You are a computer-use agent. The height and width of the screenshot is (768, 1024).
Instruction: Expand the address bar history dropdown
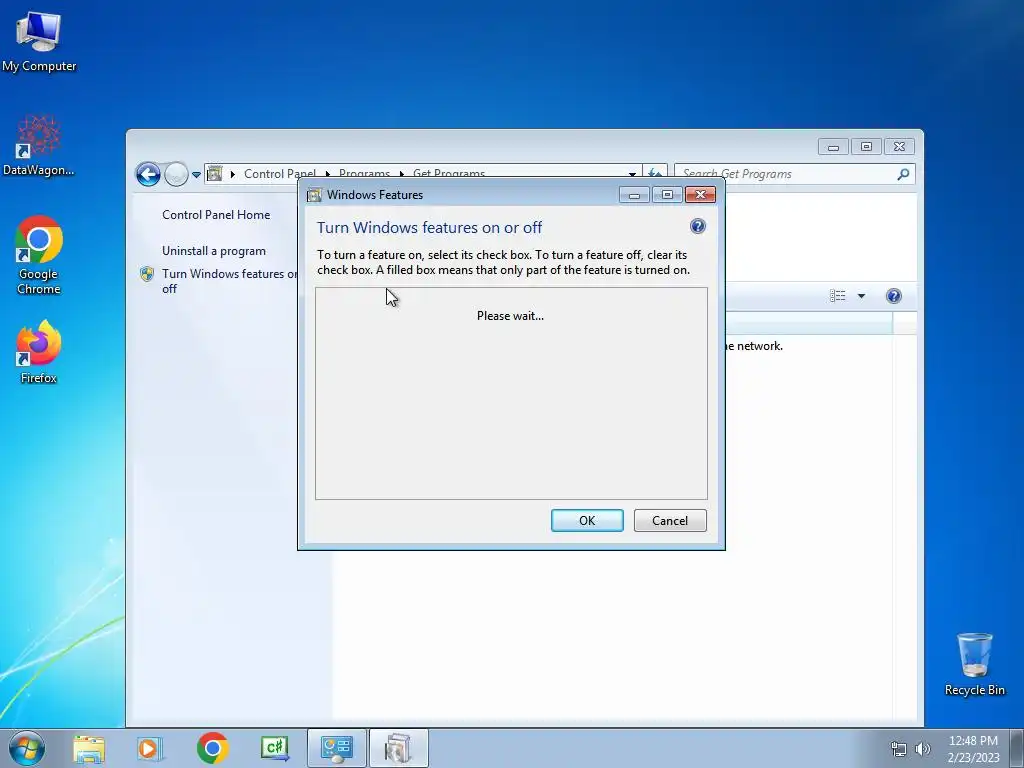click(632, 174)
